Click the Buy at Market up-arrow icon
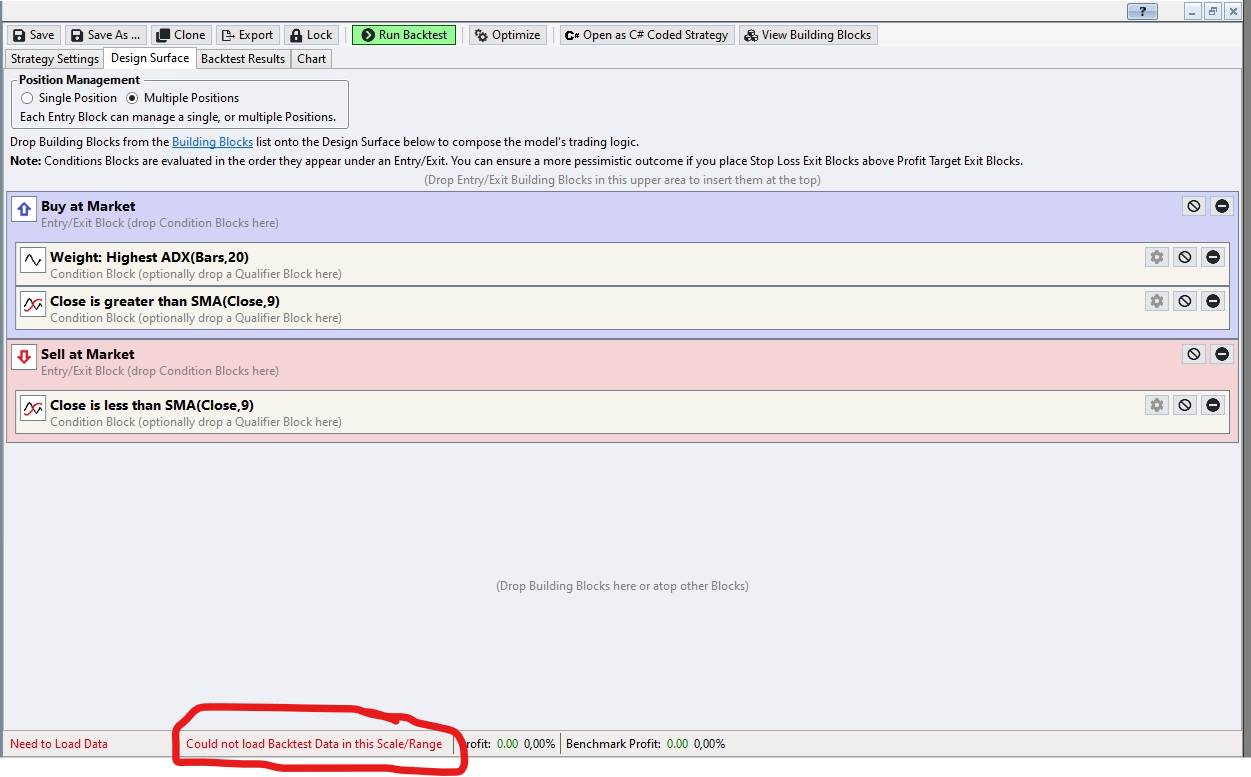Screen dimensions: 1251x777 point(24,209)
